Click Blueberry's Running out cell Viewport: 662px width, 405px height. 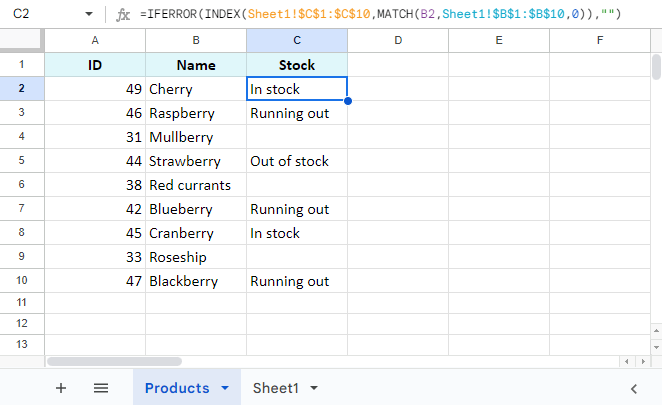click(297, 209)
